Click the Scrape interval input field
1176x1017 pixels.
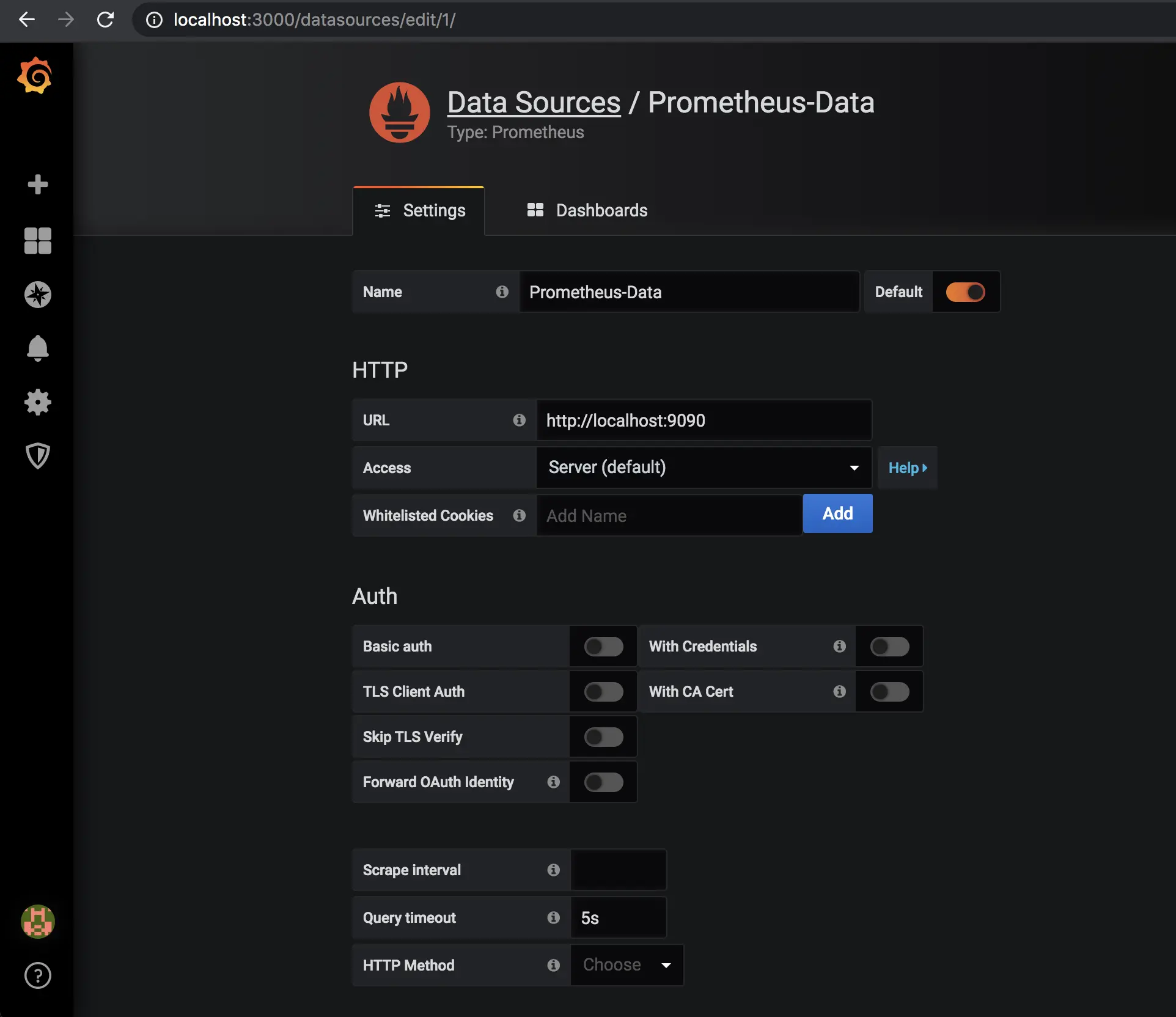[619, 870]
